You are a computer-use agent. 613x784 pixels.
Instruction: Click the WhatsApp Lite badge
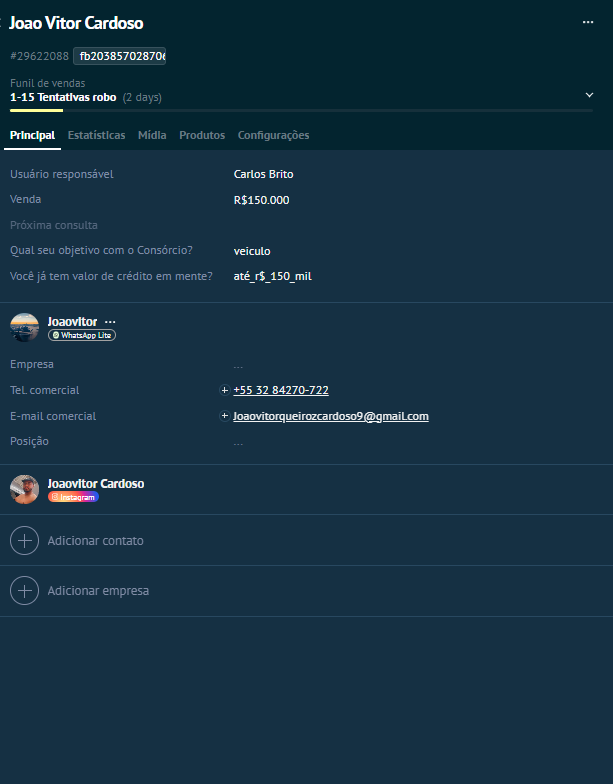pyautogui.click(x=82, y=336)
